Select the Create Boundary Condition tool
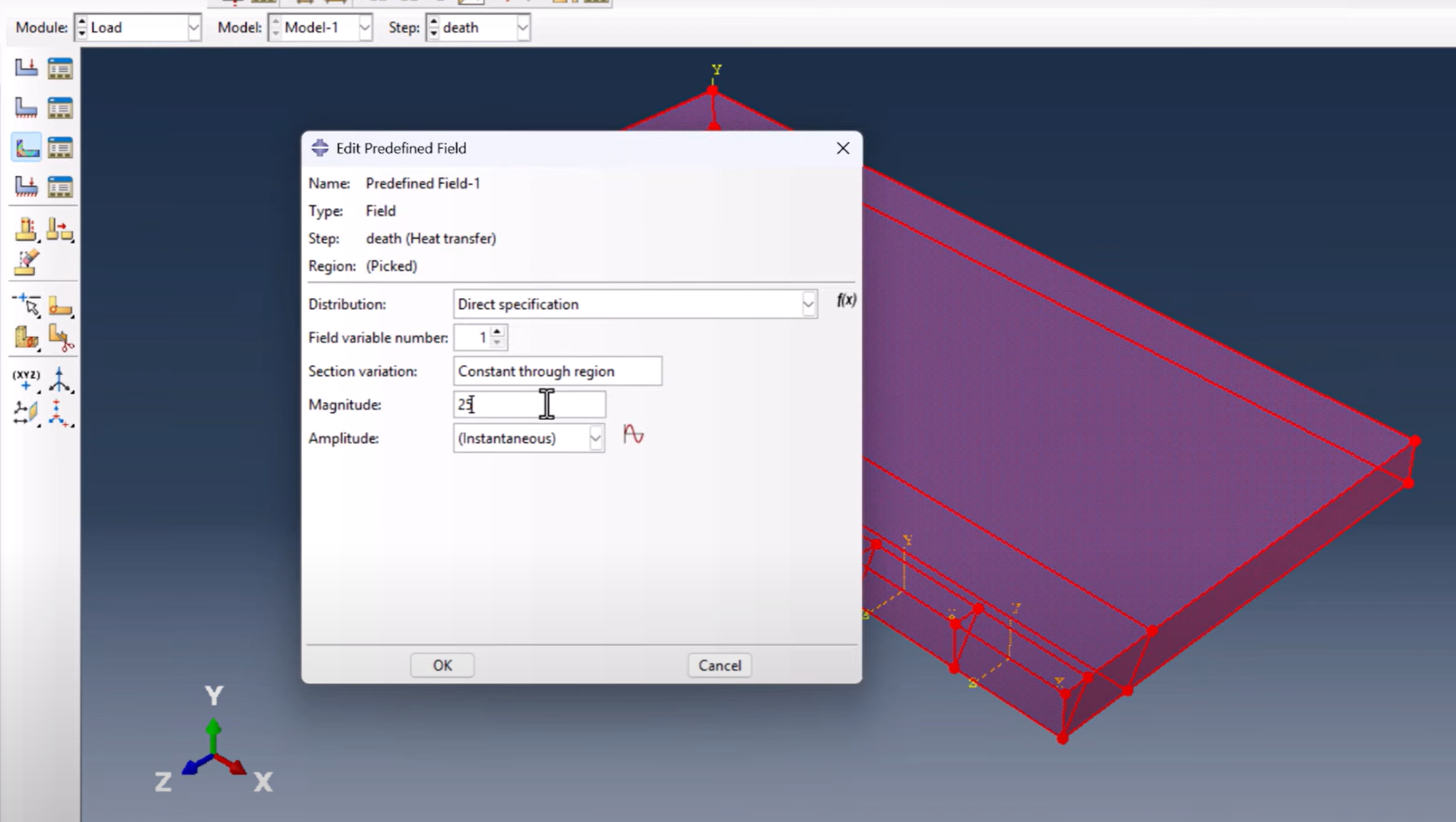The image size is (1456, 822). [26, 107]
